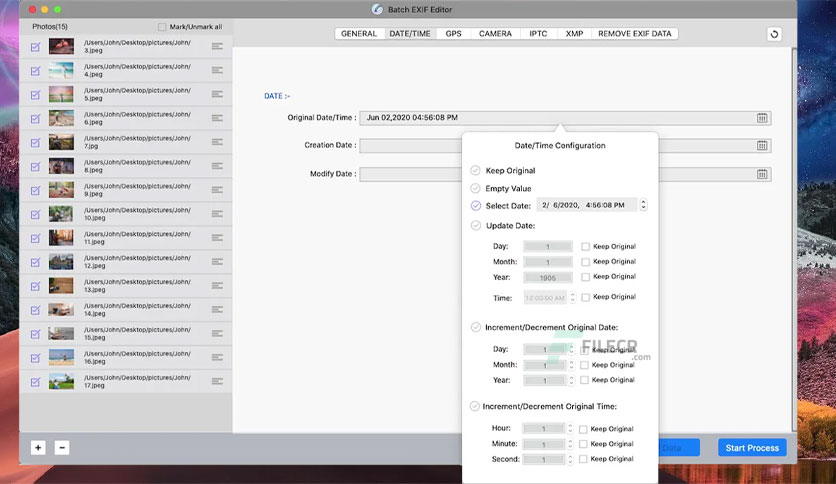Add photos with the plus button
The height and width of the screenshot is (484, 836).
tap(38, 448)
